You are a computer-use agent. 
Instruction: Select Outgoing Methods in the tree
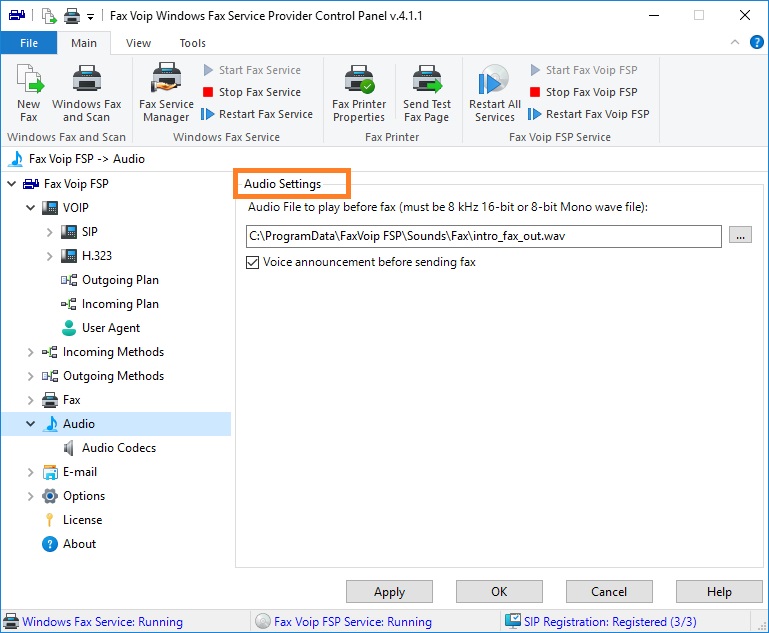[x=113, y=376]
